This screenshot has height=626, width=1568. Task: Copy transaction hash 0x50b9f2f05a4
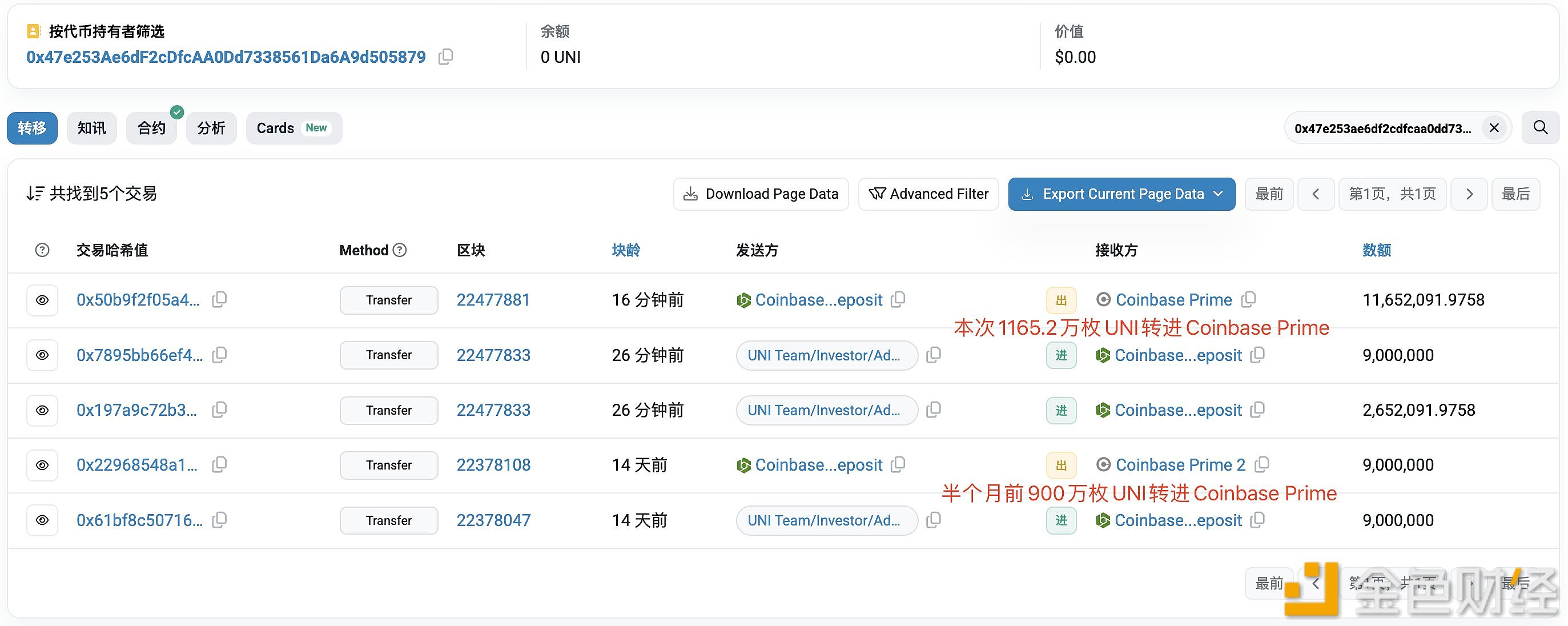click(x=219, y=300)
